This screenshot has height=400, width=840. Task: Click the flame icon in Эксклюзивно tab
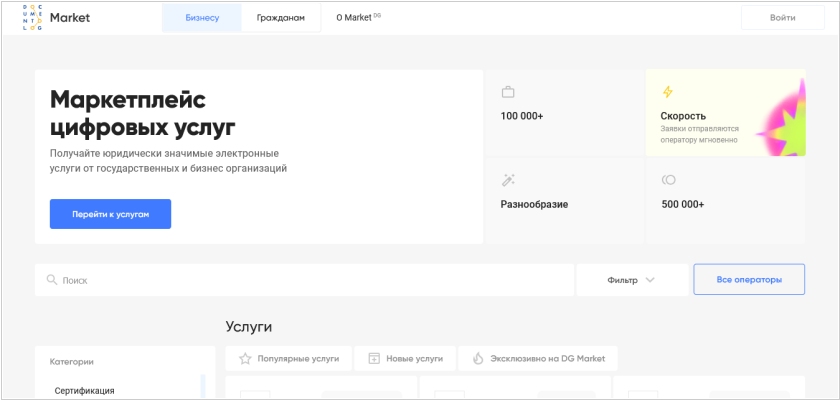click(x=478, y=359)
